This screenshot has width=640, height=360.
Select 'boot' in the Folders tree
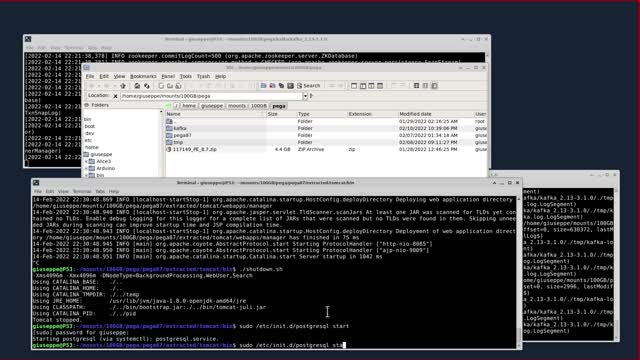pyautogui.click(x=89, y=126)
